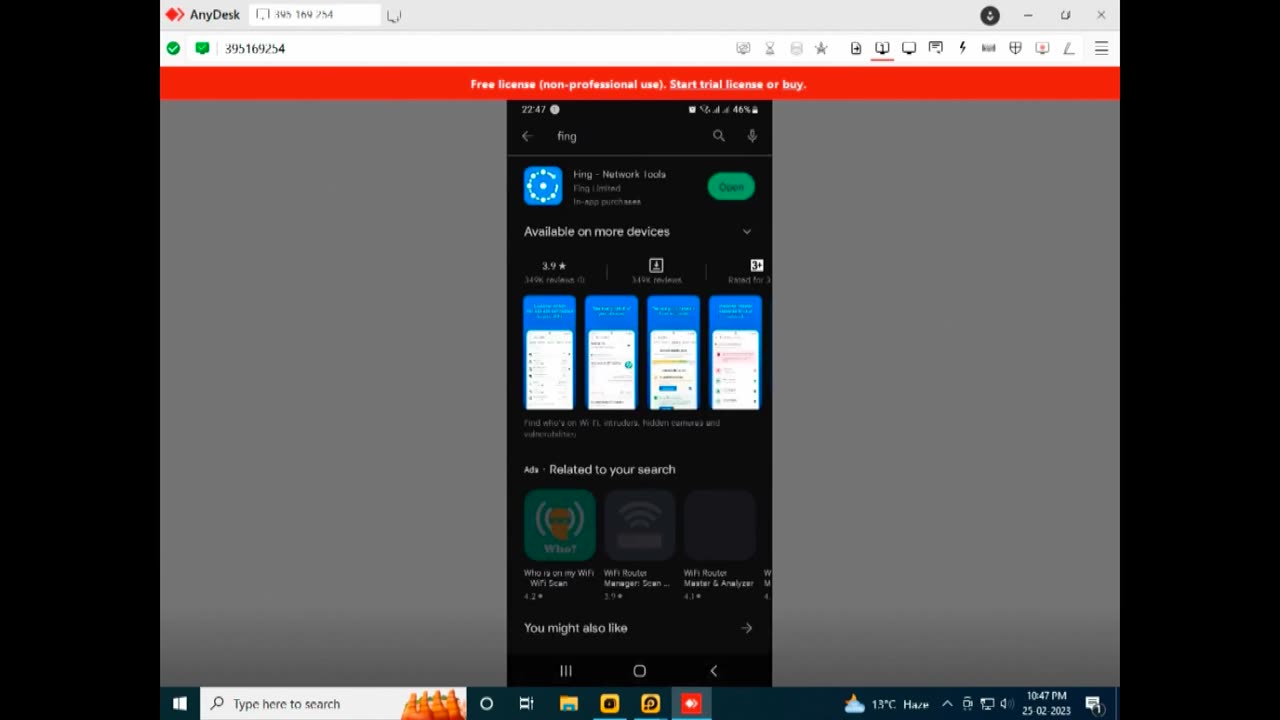Open the AnyDesk display settings monitor icon
This screenshot has width=1280, height=720.
[909, 48]
